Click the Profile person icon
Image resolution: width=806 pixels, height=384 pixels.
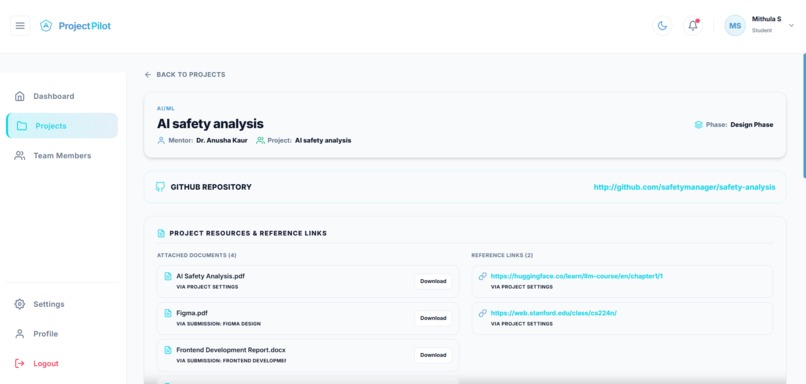pos(20,334)
